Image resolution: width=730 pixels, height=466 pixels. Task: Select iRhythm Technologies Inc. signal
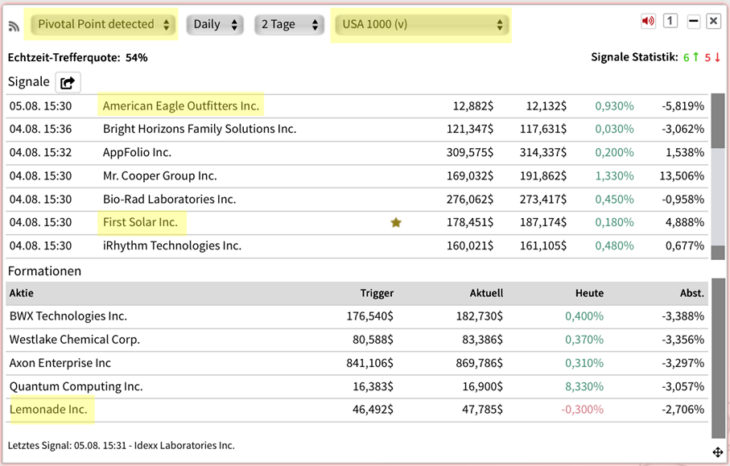point(357,246)
